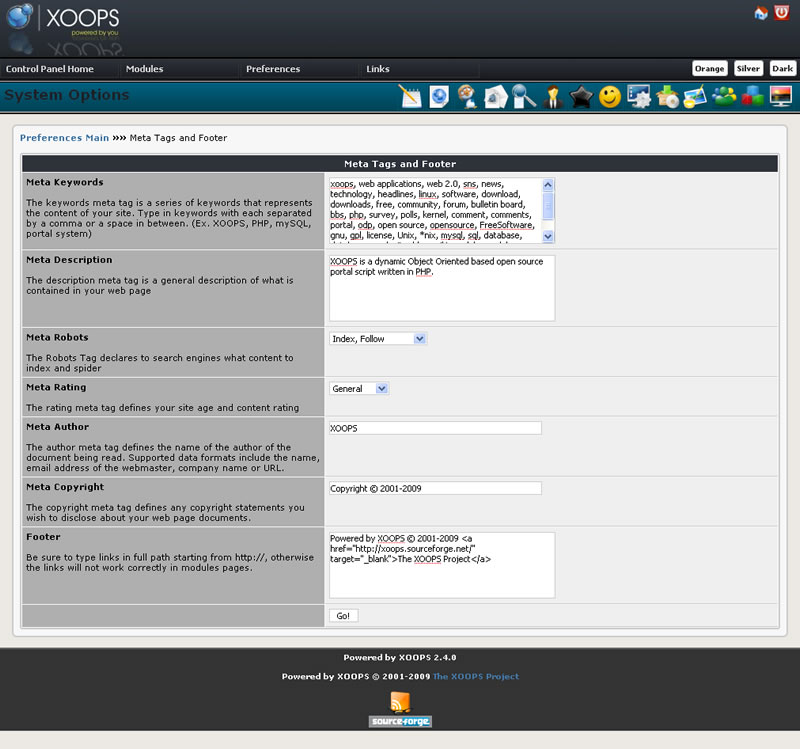Image resolution: width=800 pixels, height=749 pixels.
Task: Click the SourceForge logo badge
Action: (400, 721)
